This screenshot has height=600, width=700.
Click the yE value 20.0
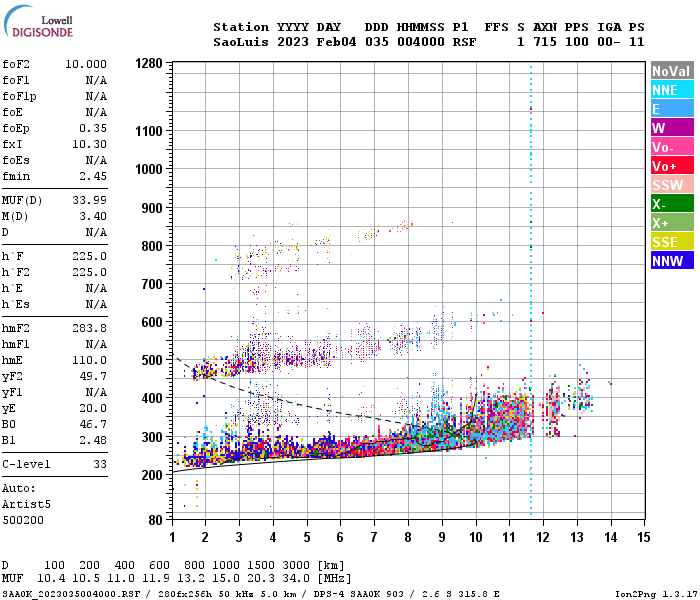93,408
